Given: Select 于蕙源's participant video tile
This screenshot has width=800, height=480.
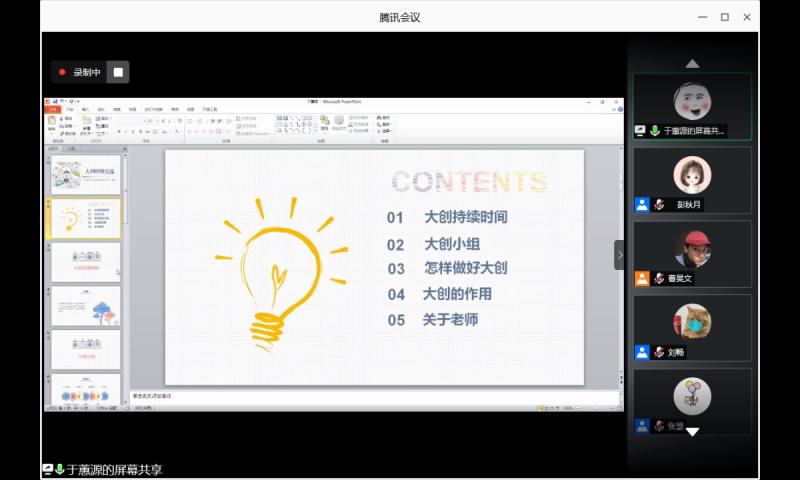Looking at the screenshot, I should pos(692,106).
